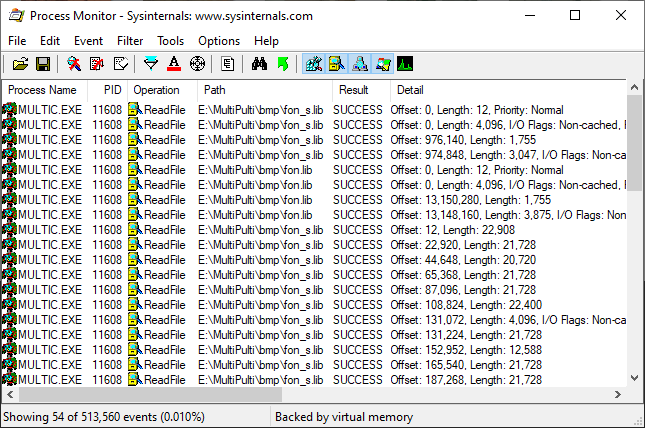Select row with Offset: 974,848, Length: 3,047
This screenshot has width=645, height=428.
(314, 155)
